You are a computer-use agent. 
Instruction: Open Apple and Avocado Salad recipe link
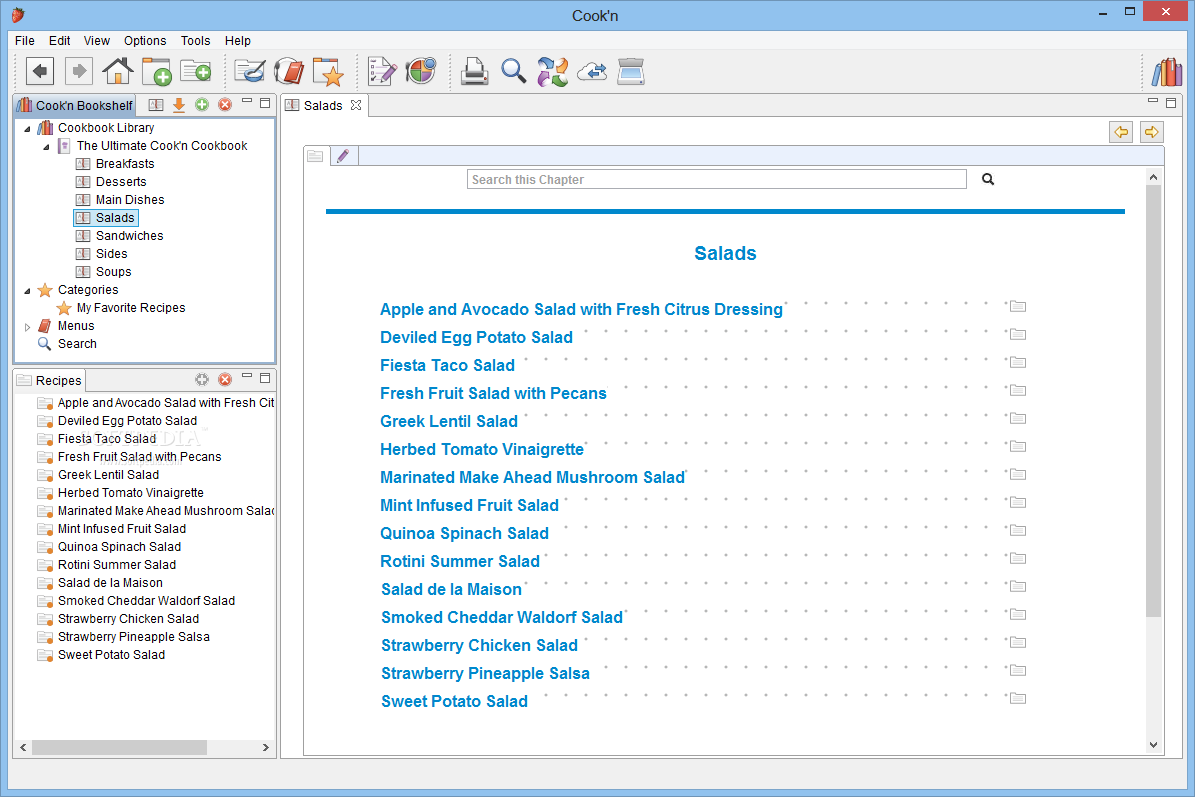click(581, 309)
